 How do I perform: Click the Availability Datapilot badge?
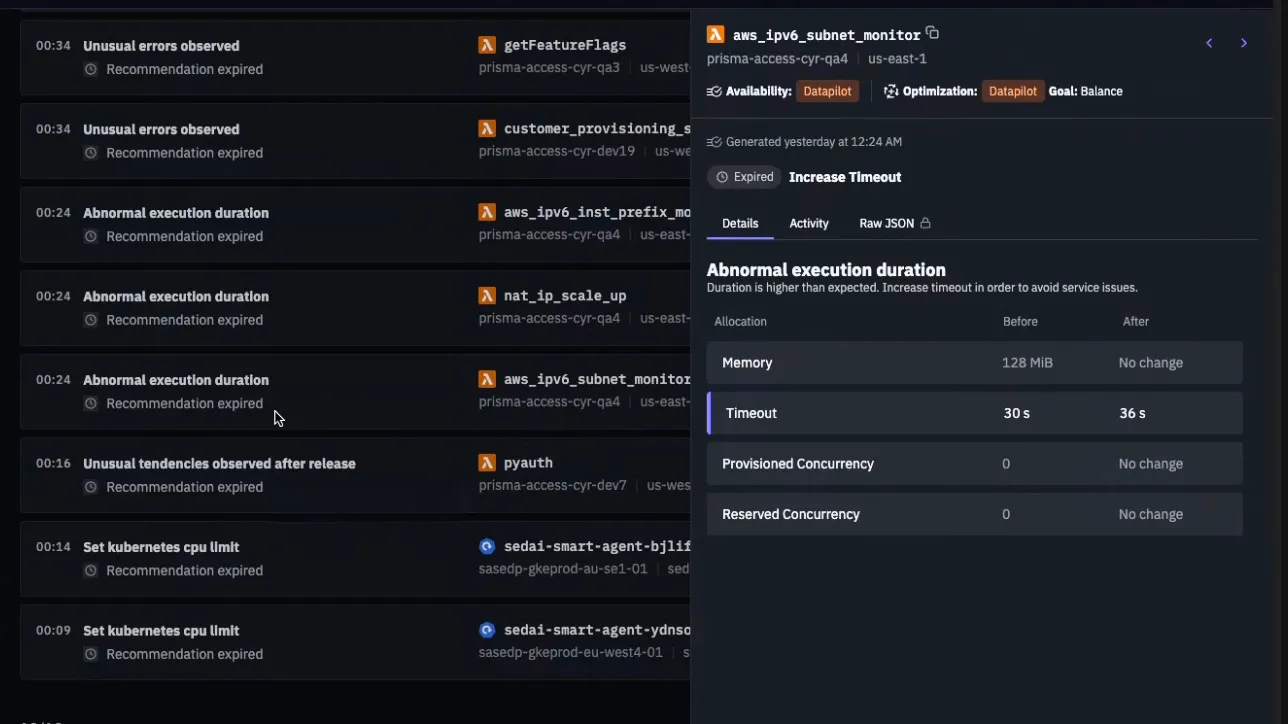827,91
